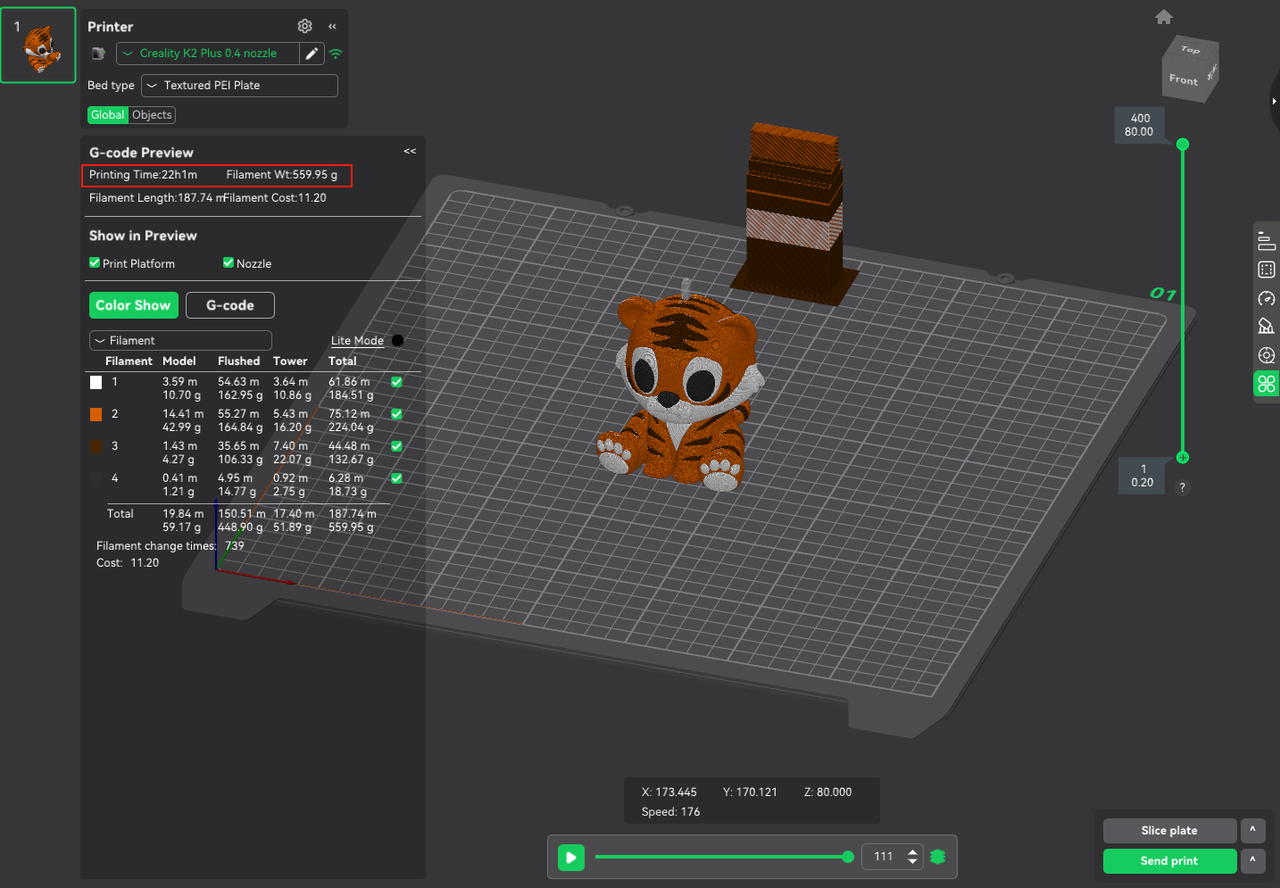The image size is (1280, 888).
Task: Click the filament spool sidebar icon
Action: point(1266,355)
